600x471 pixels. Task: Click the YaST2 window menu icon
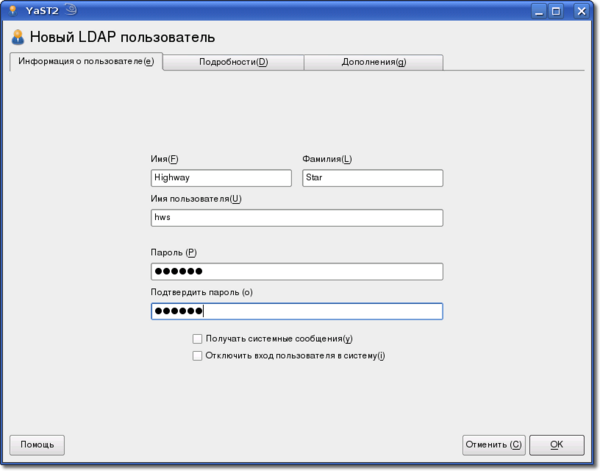[x=11, y=10]
